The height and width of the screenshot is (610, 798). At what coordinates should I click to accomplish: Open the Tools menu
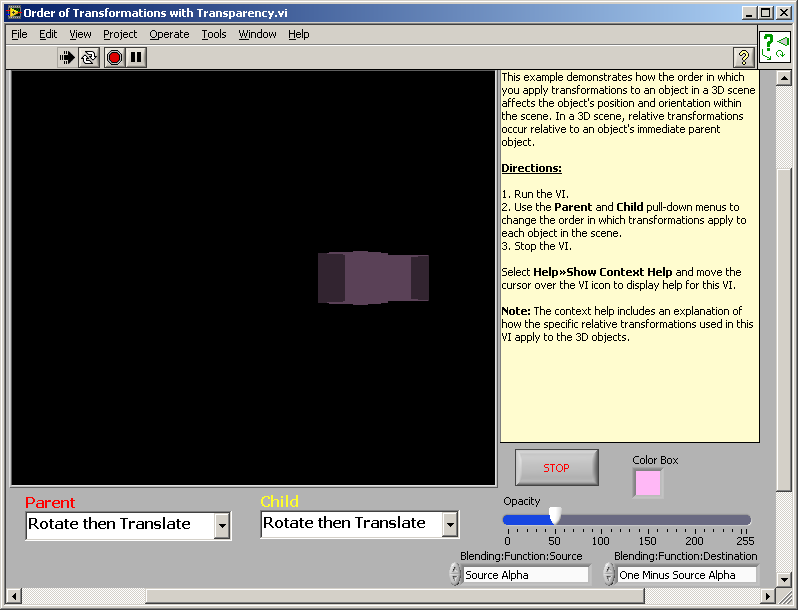coord(214,34)
